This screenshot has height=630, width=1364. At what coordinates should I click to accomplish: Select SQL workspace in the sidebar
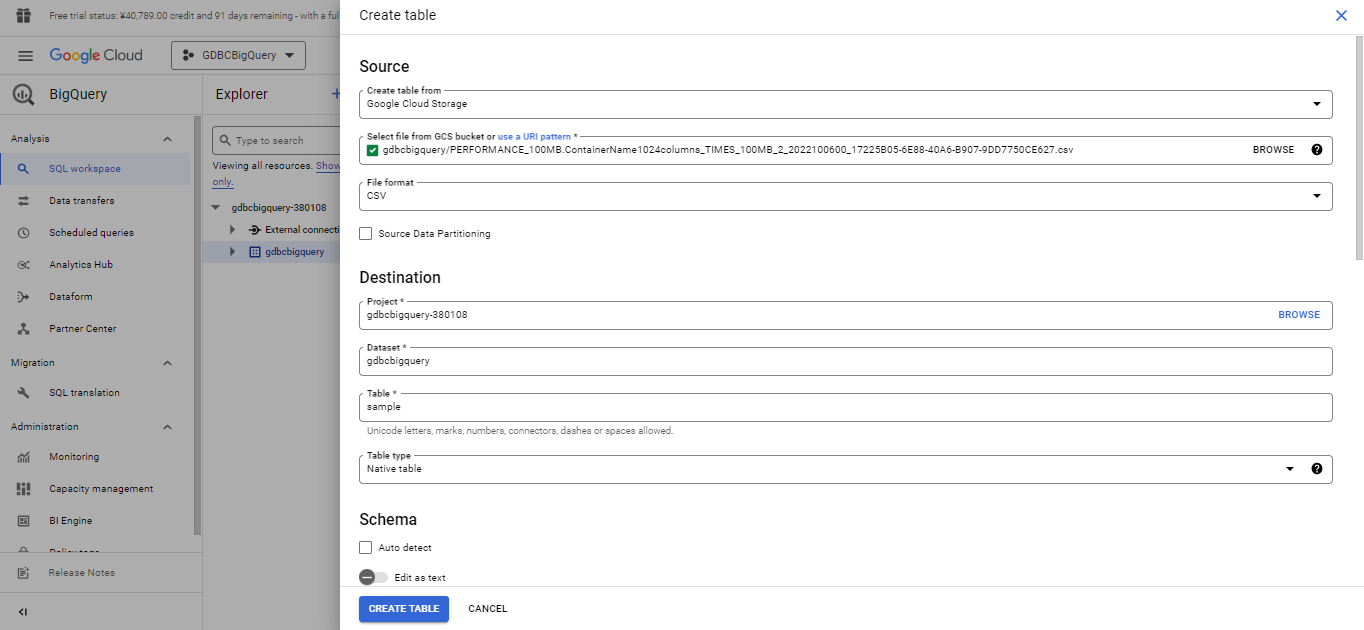pos(85,169)
